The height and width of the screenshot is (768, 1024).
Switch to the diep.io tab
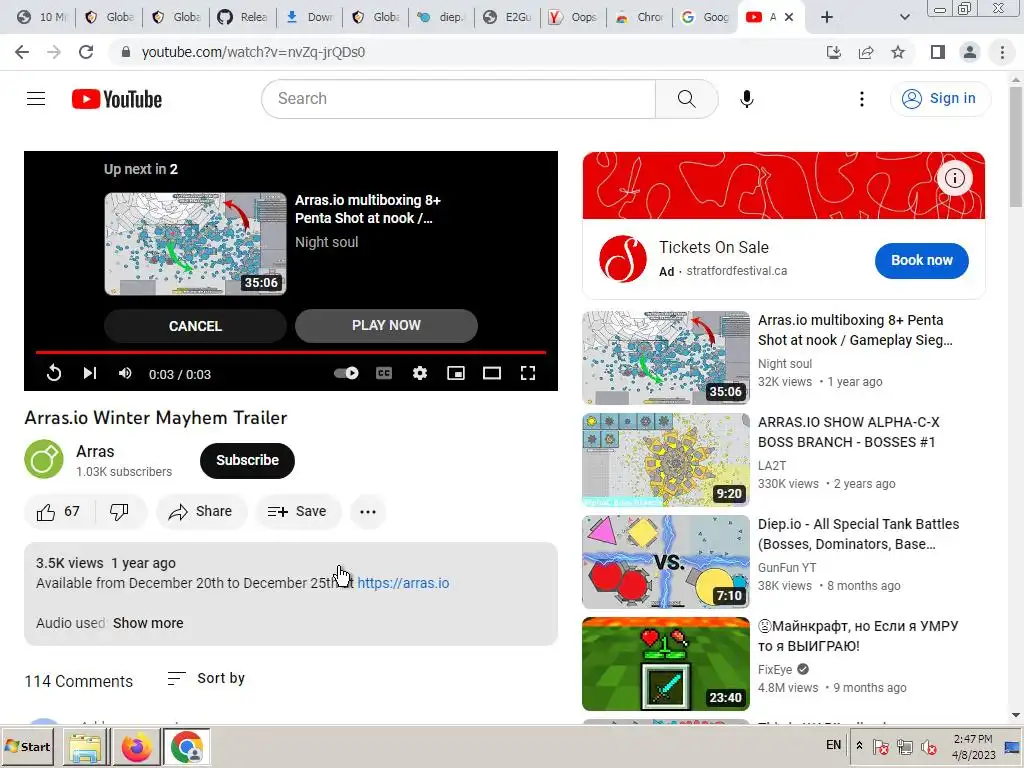click(443, 17)
